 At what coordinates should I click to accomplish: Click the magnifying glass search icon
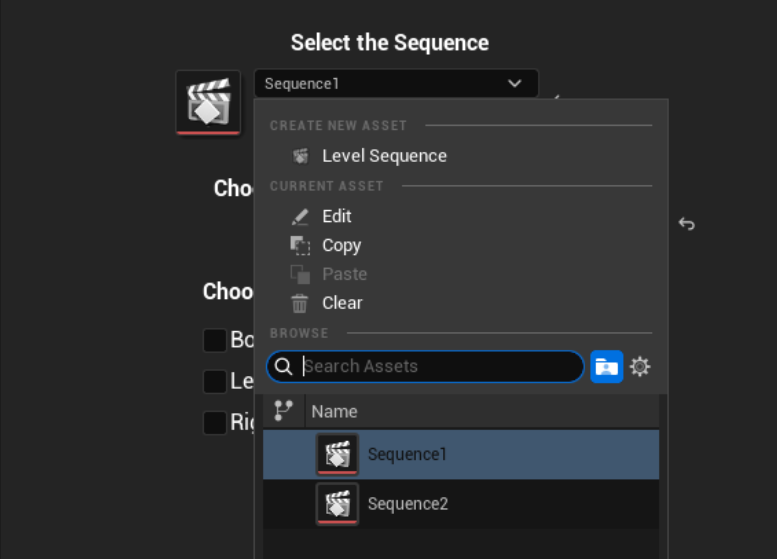[284, 367]
